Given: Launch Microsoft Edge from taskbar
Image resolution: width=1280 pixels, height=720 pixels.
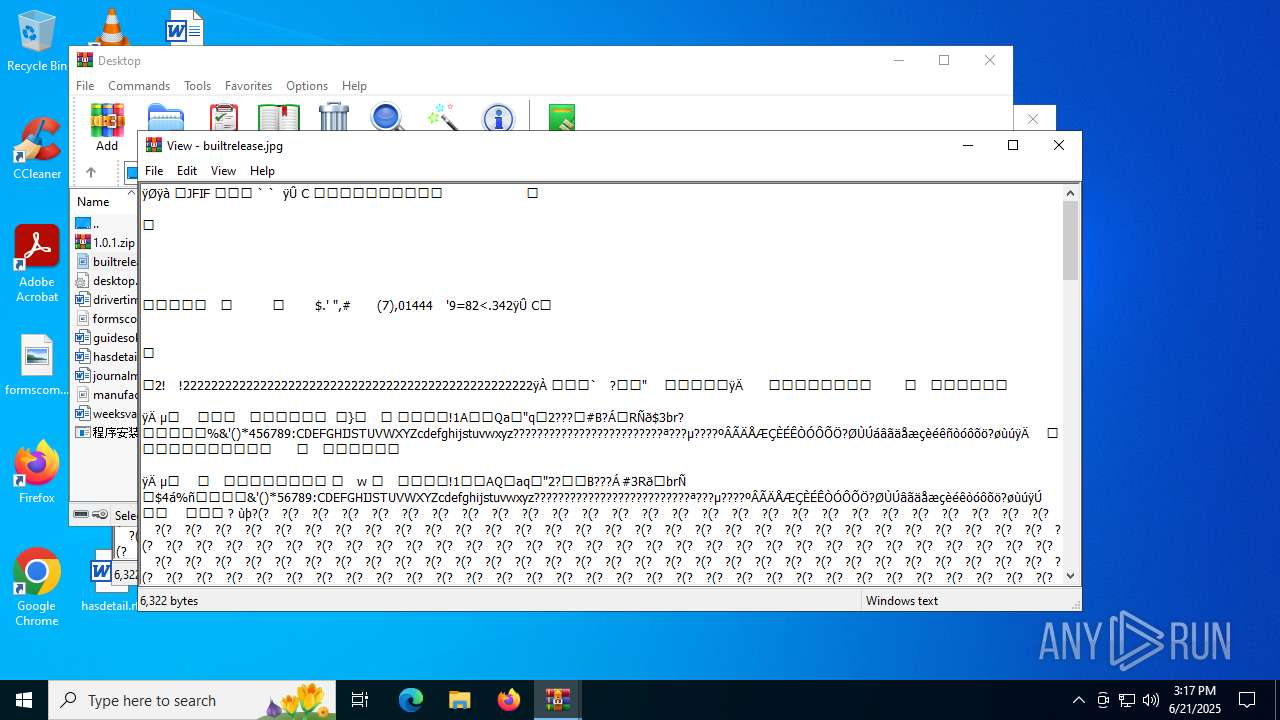Looking at the screenshot, I should coord(411,700).
